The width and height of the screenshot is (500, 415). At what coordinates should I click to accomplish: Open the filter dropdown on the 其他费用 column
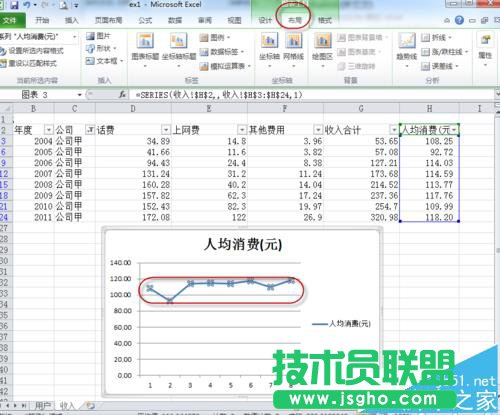click(x=318, y=129)
